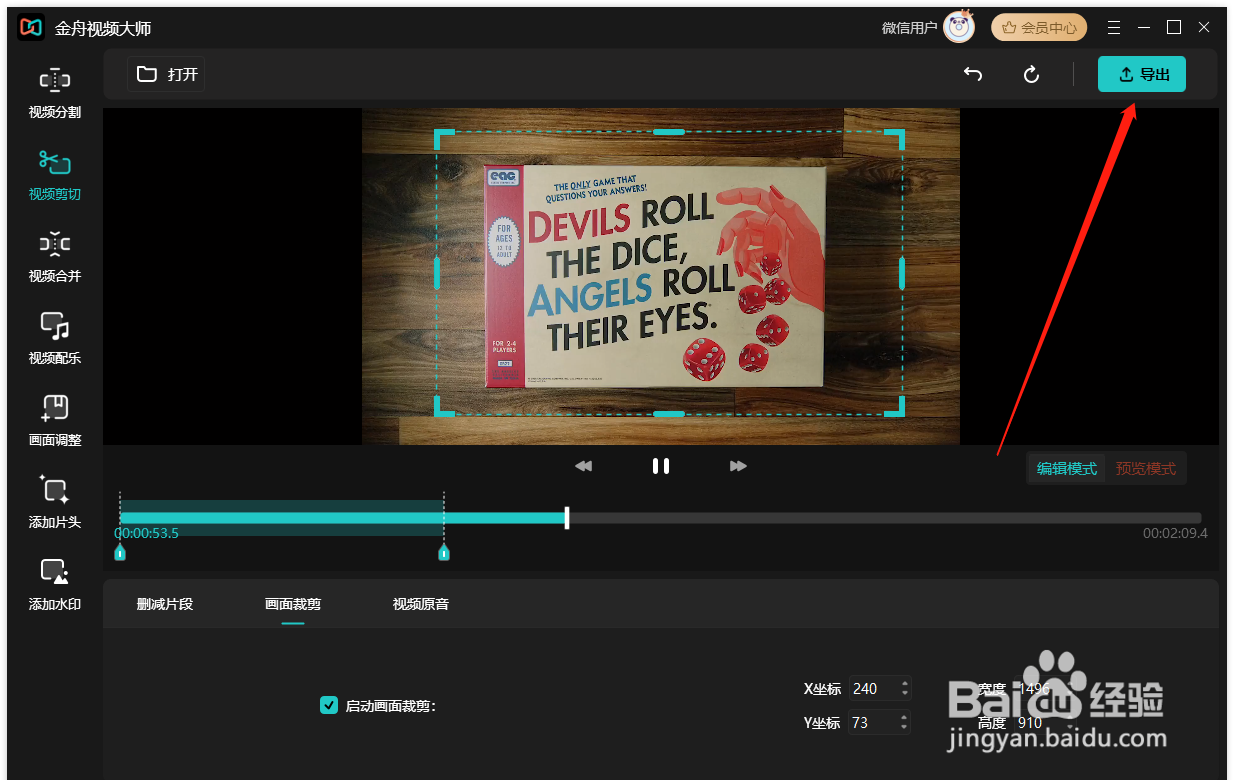Click the unplayed part of timeline bar
The width and height of the screenshot is (1234, 781).
point(885,518)
